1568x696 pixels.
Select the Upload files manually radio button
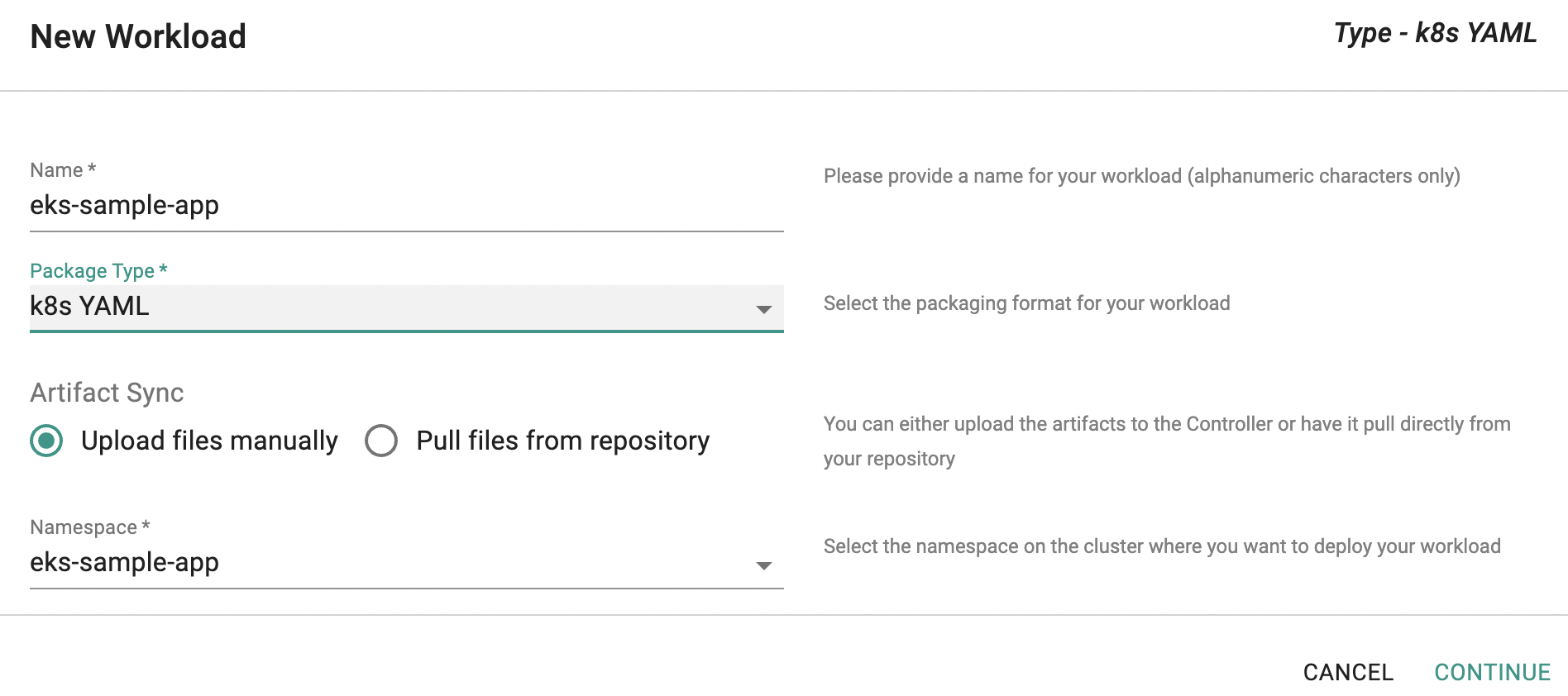coord(47,441)
